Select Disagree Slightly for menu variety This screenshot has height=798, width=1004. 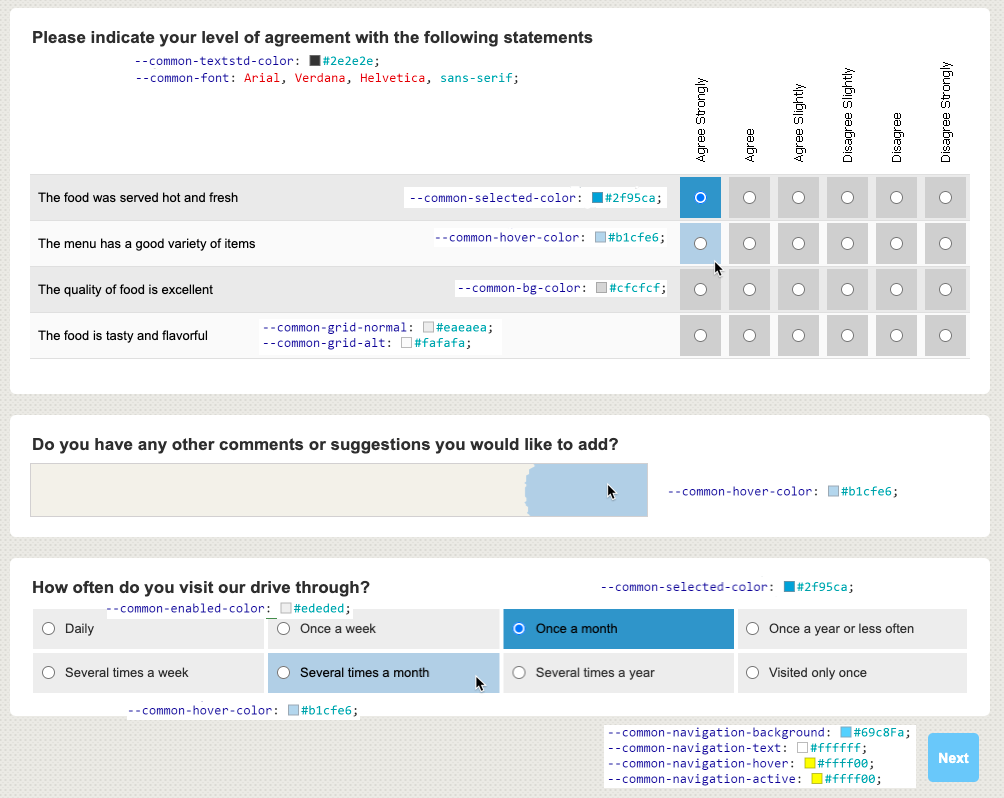[847, 244]
